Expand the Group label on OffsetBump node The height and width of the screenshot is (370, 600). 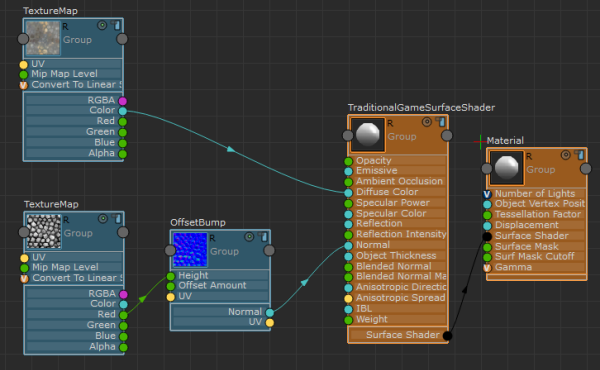[x=224, y=251]
